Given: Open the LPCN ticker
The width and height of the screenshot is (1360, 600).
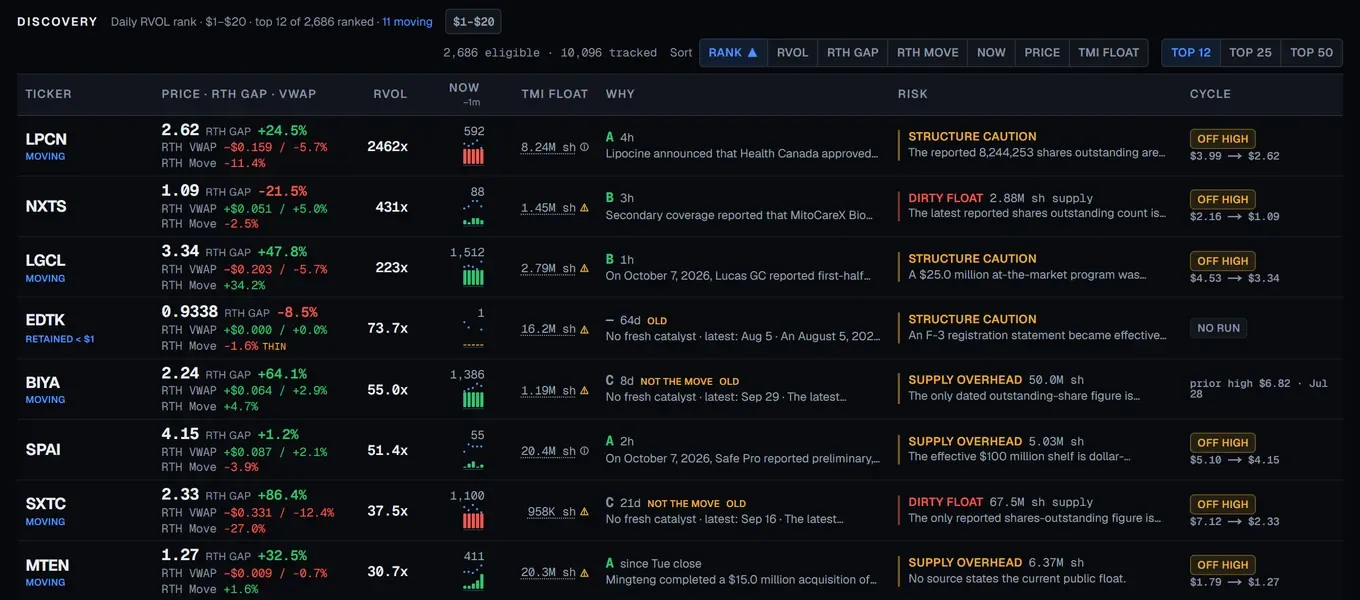Looking at the screenshot, I should click(46, 139).
